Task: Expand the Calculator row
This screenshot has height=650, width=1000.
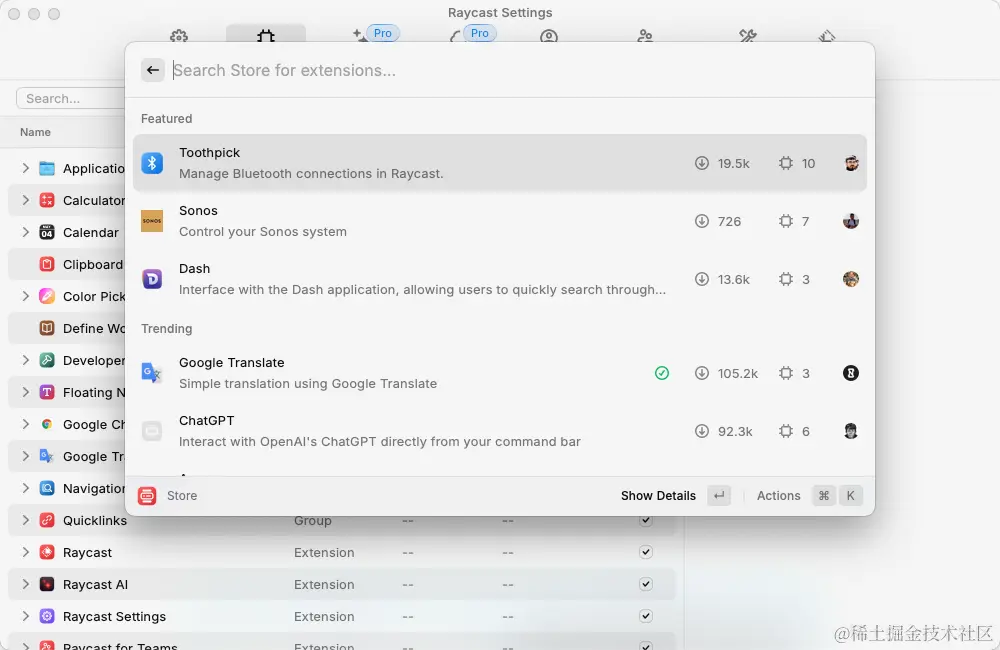Action: (x=26, y=200)
